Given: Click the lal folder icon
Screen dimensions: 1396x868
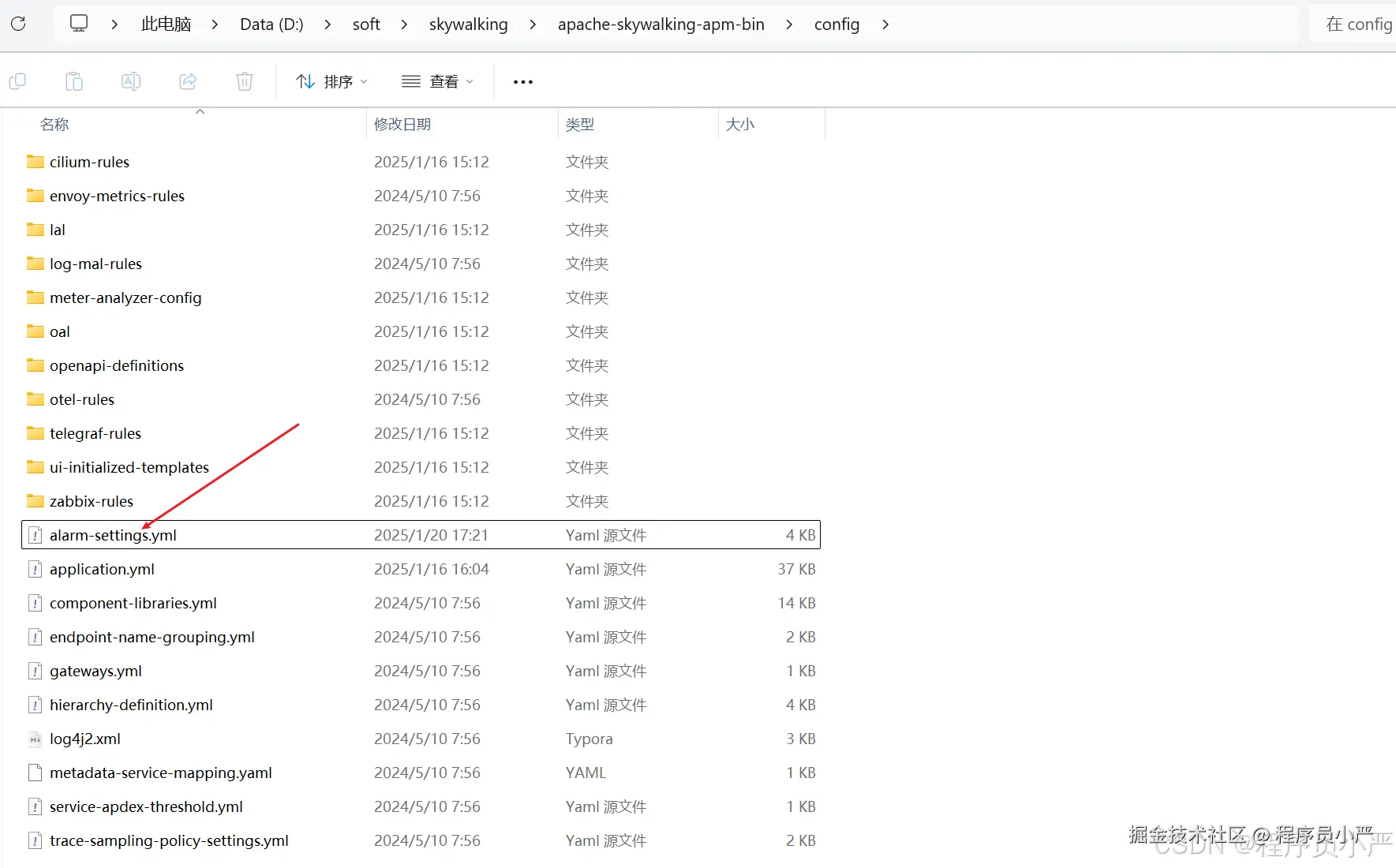Looking at the screenshot, I should pyautogui.click(x=36, y=230).
